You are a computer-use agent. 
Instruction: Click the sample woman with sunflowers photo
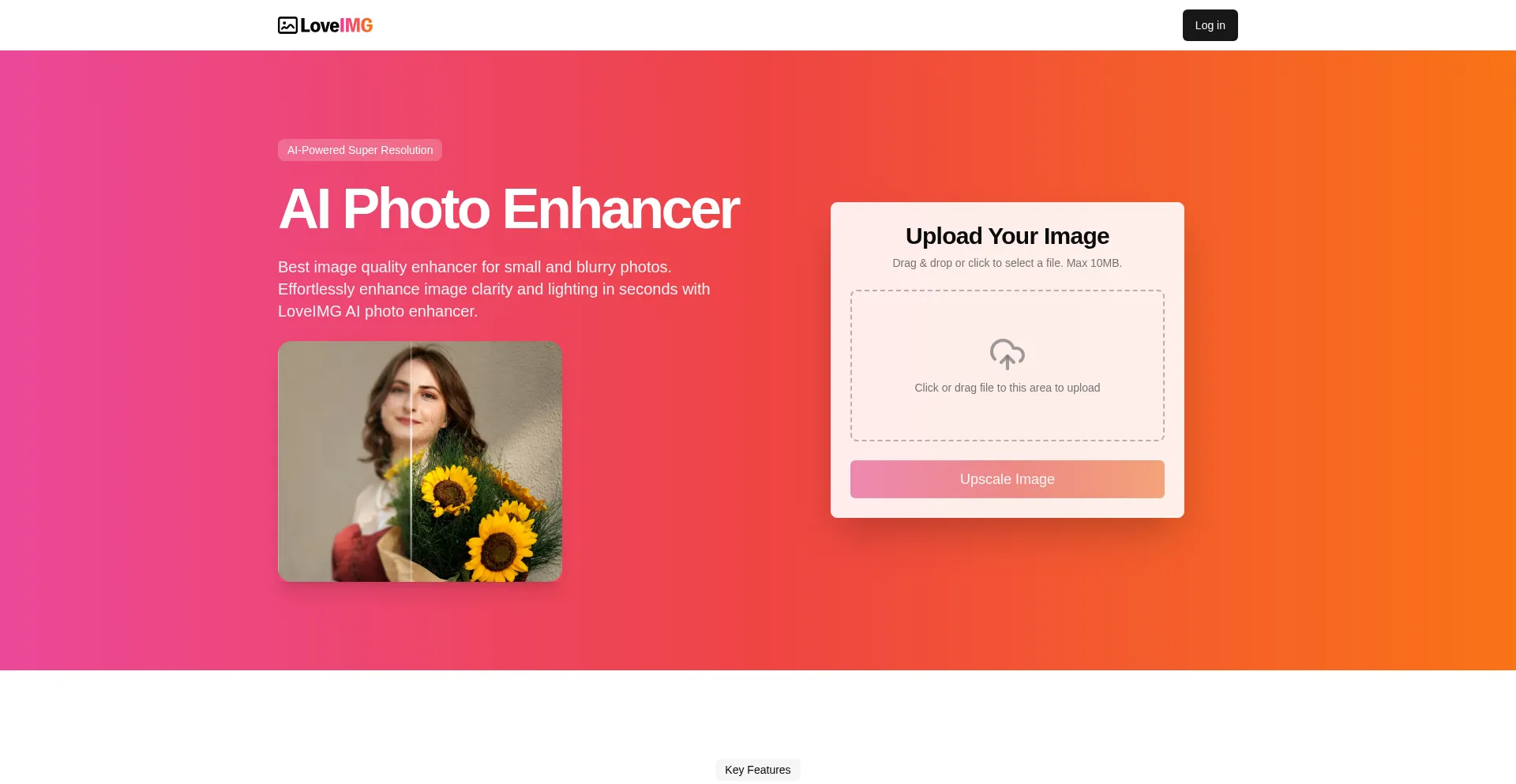[x=420, y=462]
